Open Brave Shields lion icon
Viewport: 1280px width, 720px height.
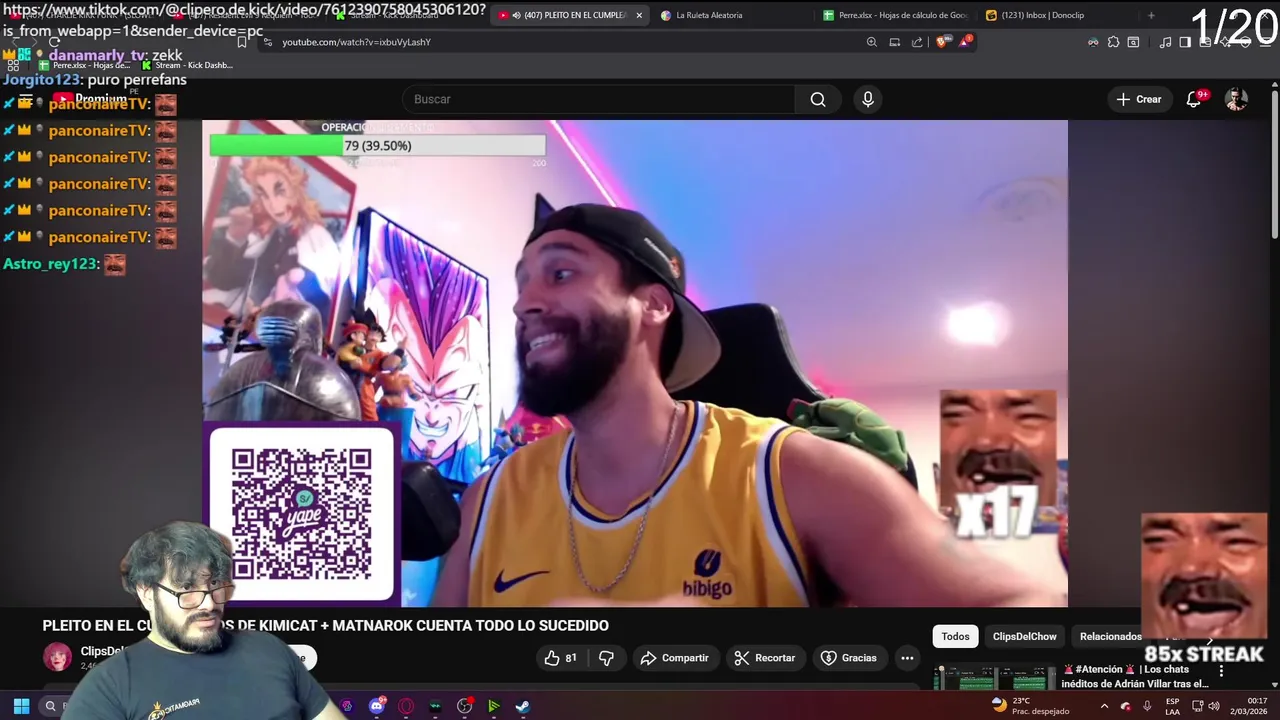tap(943, 42)
